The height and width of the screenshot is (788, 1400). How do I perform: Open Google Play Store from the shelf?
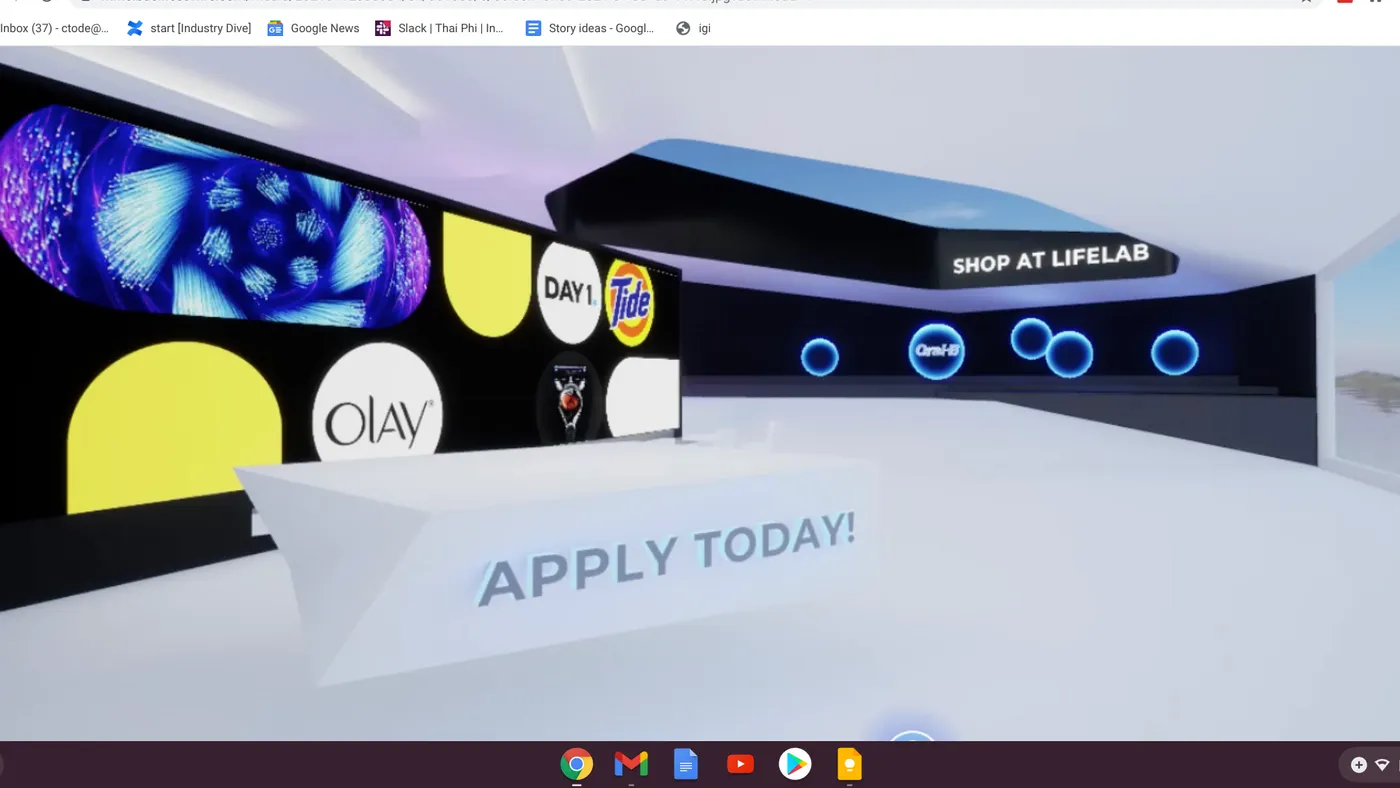pyautogui.click(x=795, y=765)
